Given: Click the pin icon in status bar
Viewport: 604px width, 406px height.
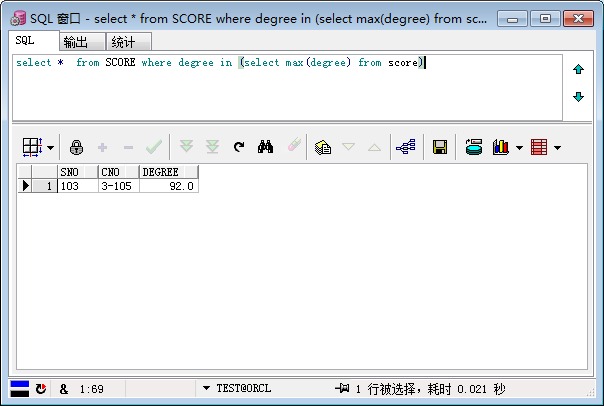Looking at the screenshot, I should (342, 388).
